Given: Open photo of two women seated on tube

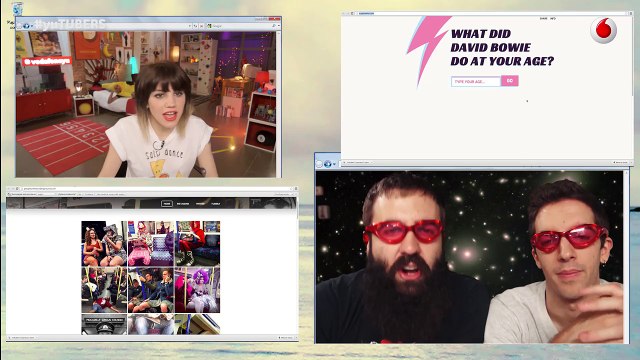Looking at the screenshot, I should [x=104, y=244].
